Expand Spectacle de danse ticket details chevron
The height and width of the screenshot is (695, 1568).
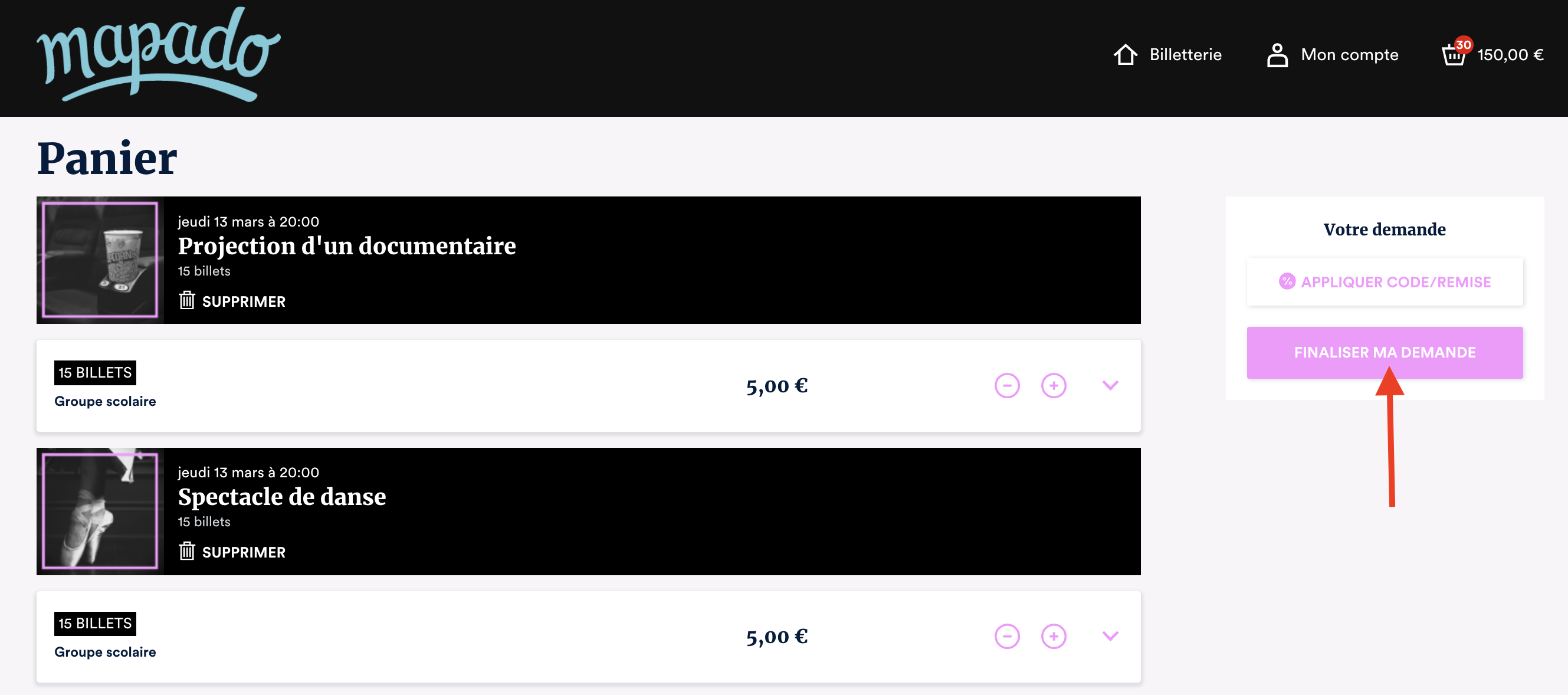1110,637
